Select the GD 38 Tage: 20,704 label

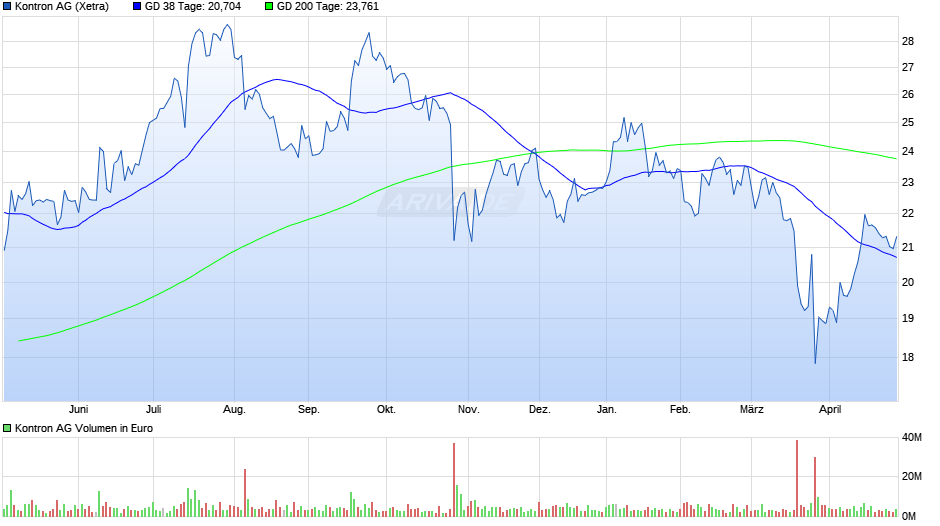click(x=192, y=7)
